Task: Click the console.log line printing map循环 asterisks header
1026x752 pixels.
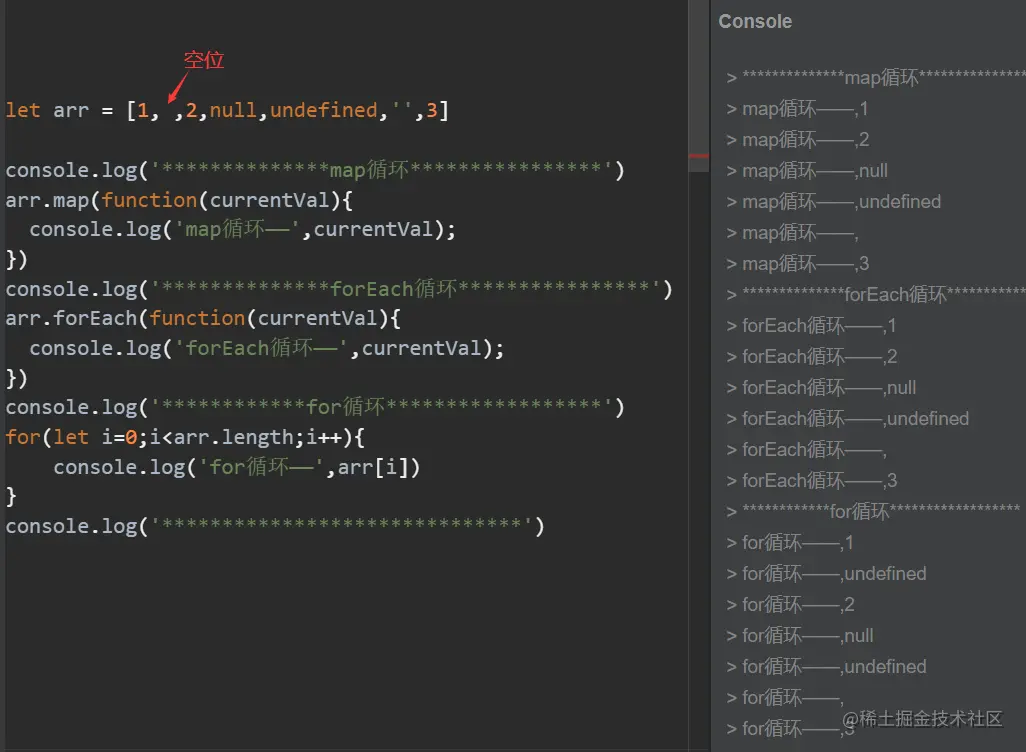Action: 315,170
